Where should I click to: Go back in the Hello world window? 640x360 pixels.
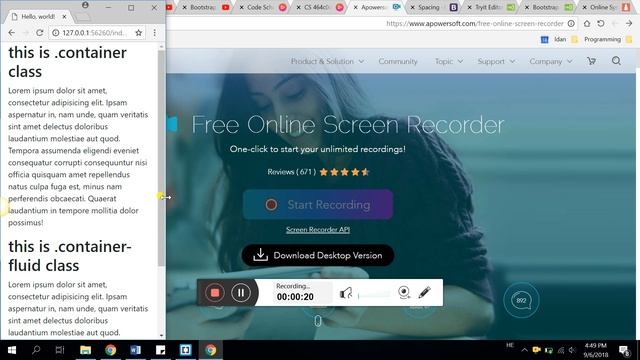(11, 33)
